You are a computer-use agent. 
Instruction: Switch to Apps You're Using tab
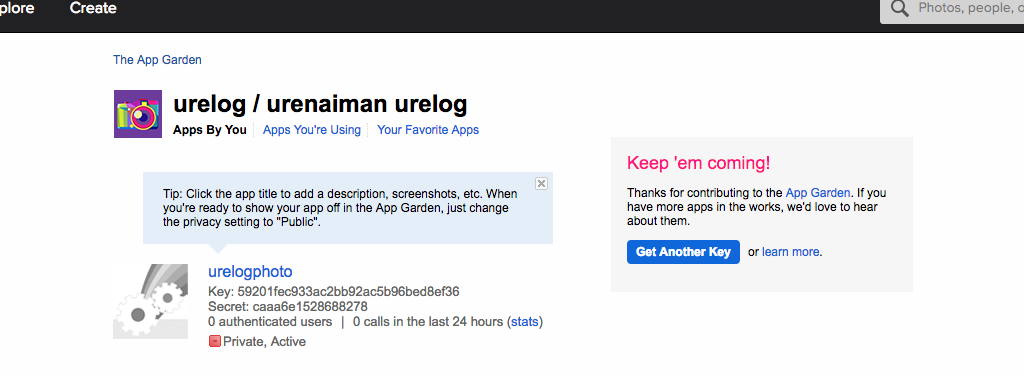click(x=312, y=130)
